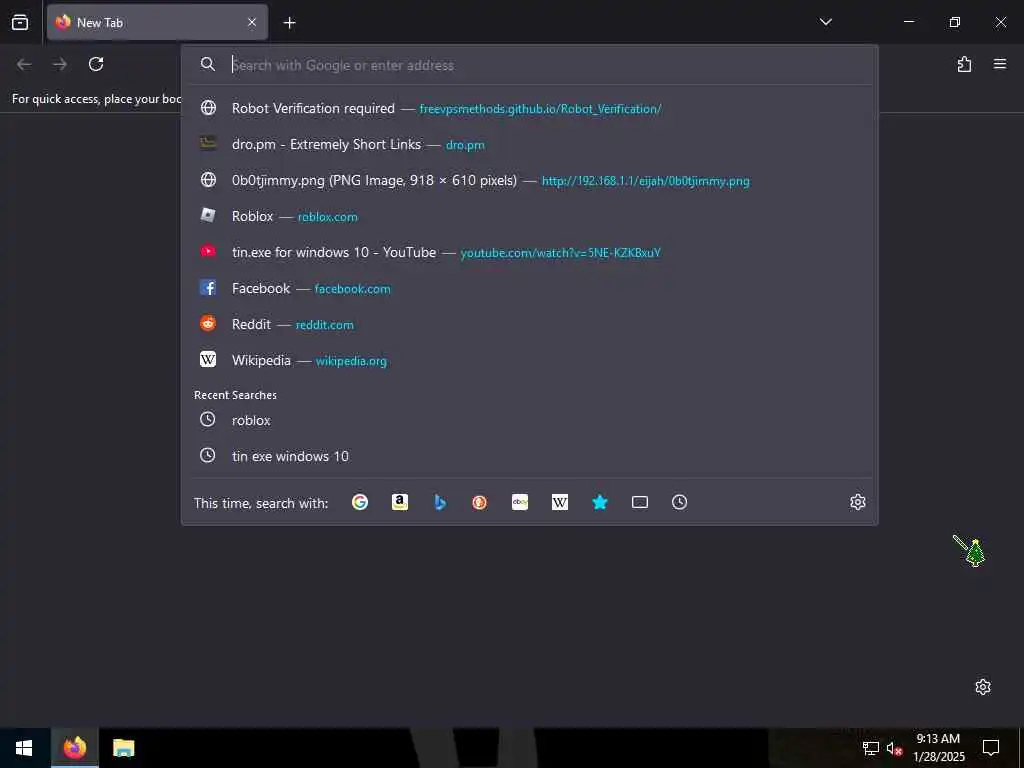Viewport: 1024px width, 768px height.
Task: Open Firefox View in the tab strip
Action: click(20, 22)
